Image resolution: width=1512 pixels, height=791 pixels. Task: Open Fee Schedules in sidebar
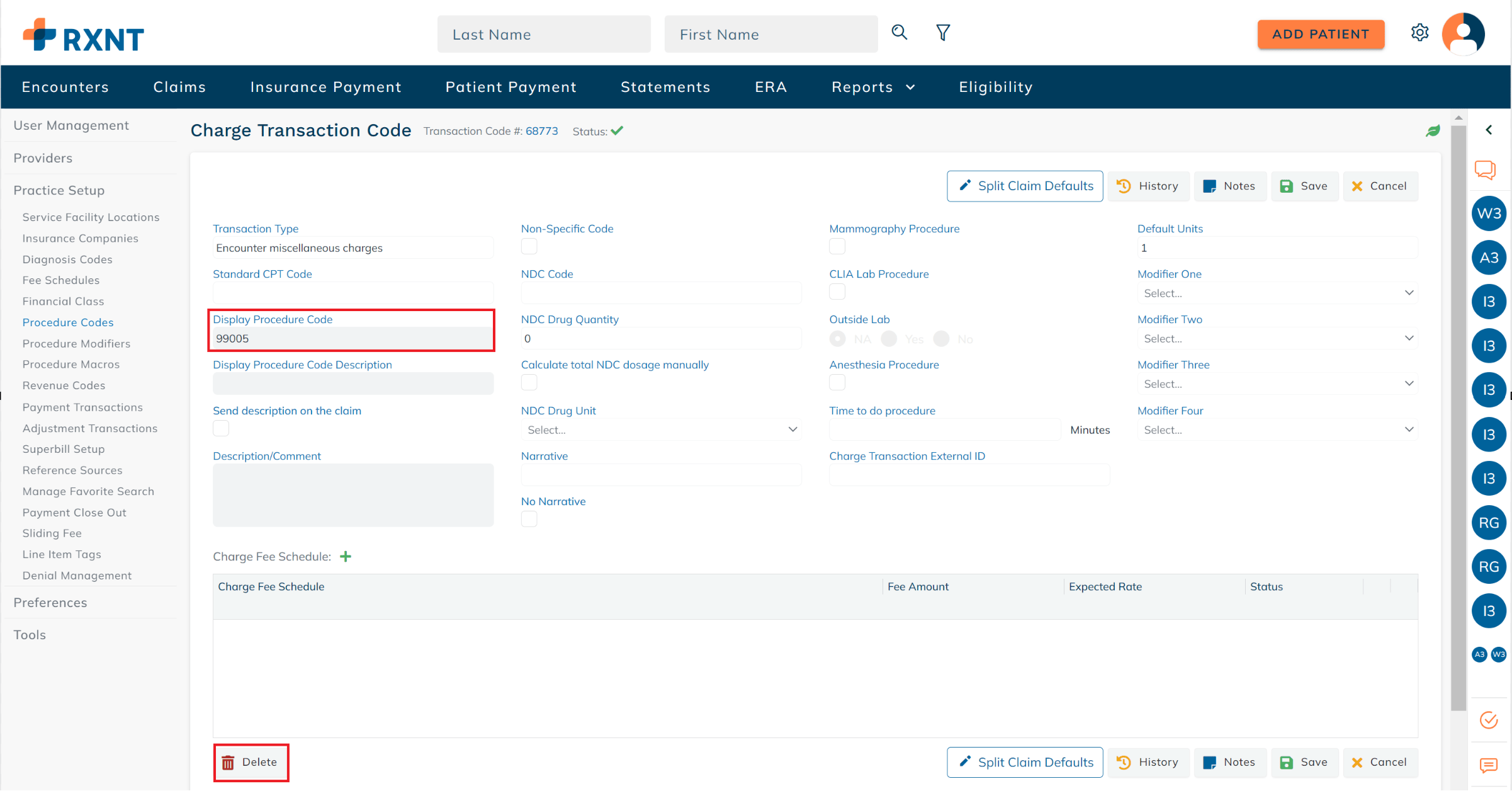click(x=61, y=280)
